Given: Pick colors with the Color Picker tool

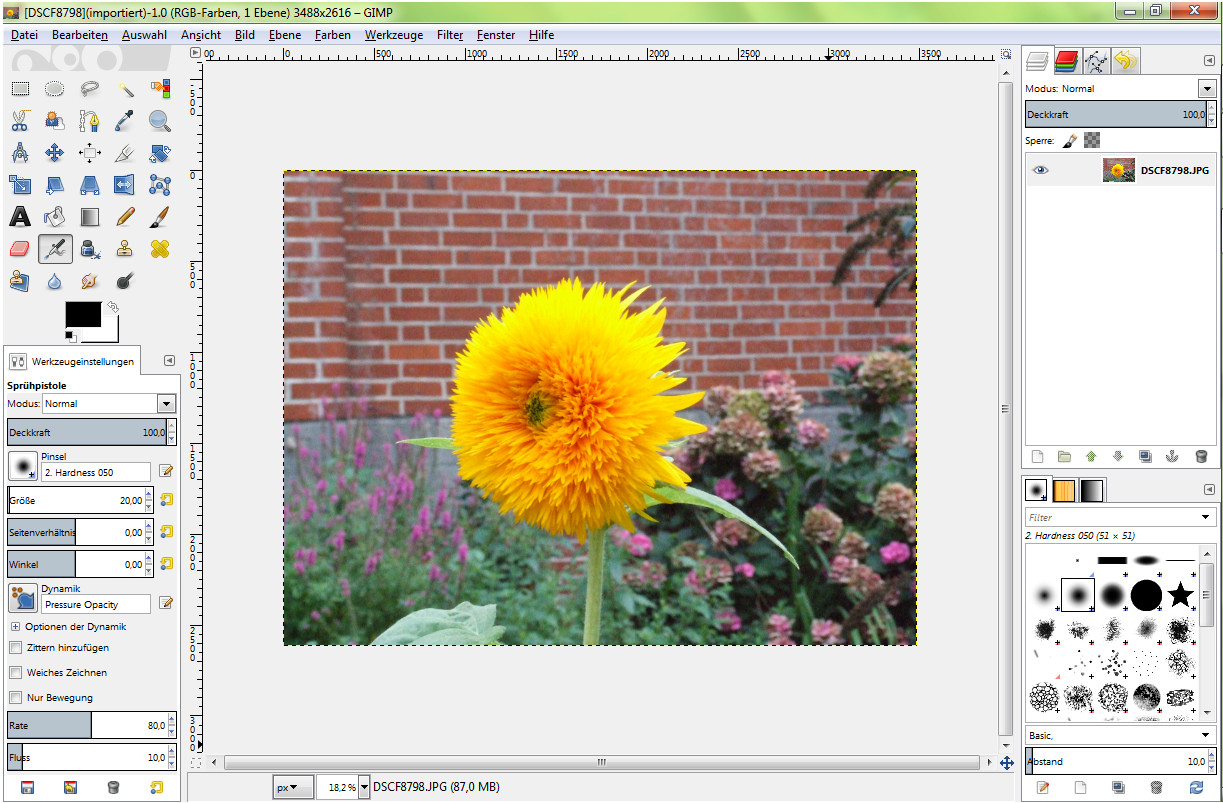Looking at the screenshot, I should [x=122, y=120].
